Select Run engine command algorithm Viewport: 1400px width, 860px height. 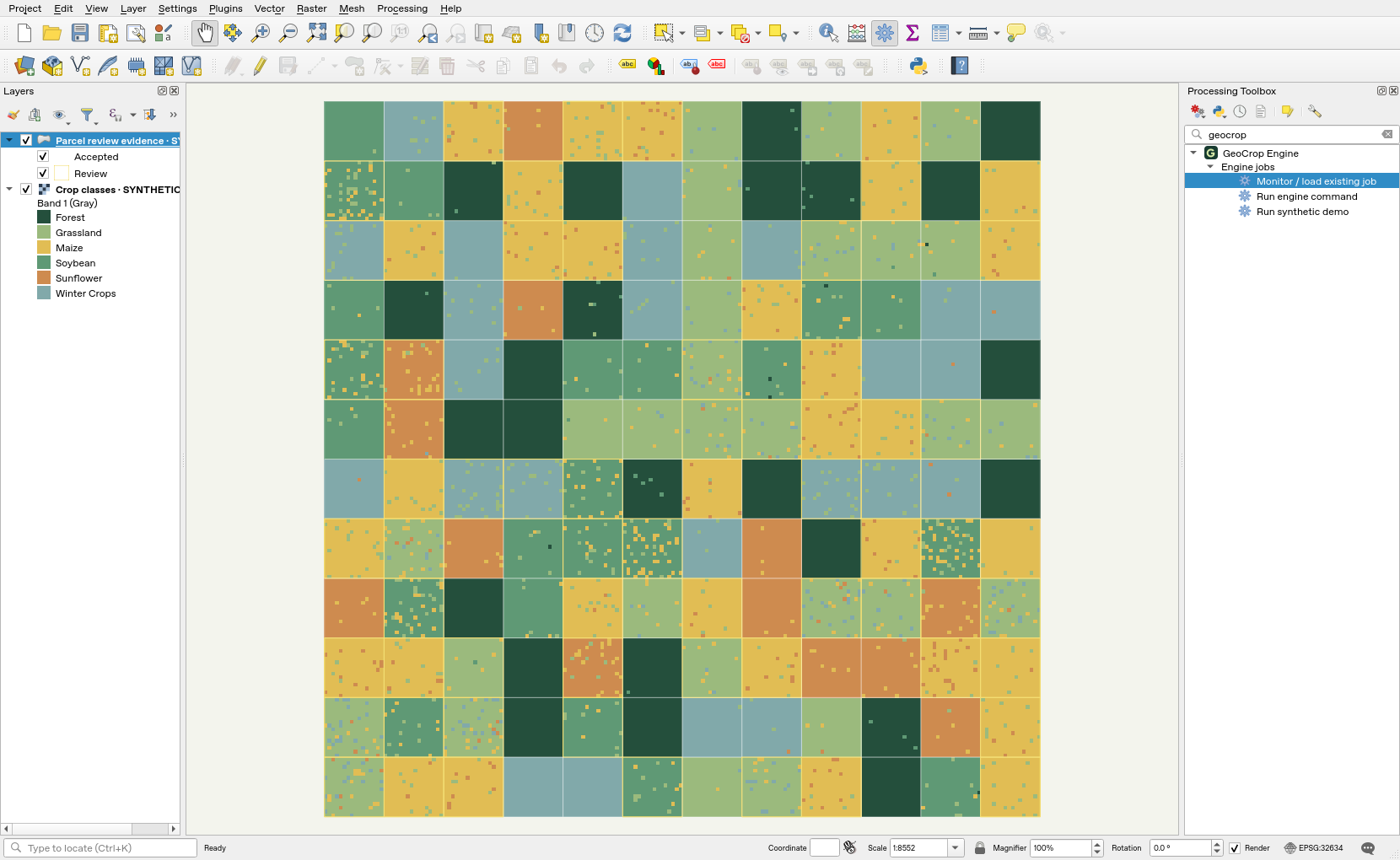pos(1306,196)
